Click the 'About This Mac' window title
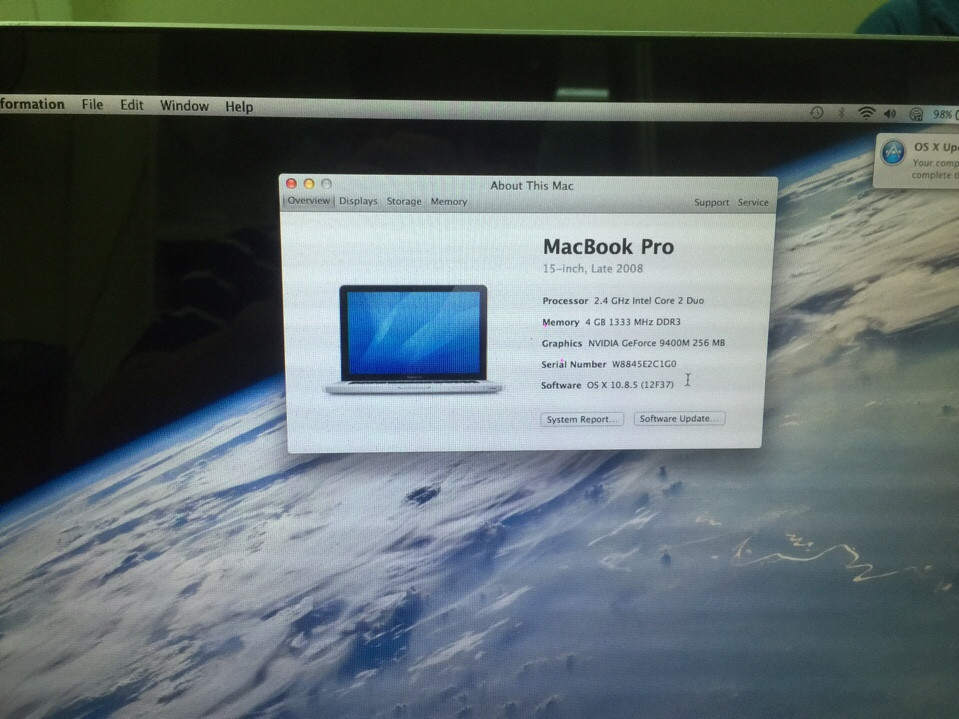The image size is (959, 719). [x=531, y=186]
